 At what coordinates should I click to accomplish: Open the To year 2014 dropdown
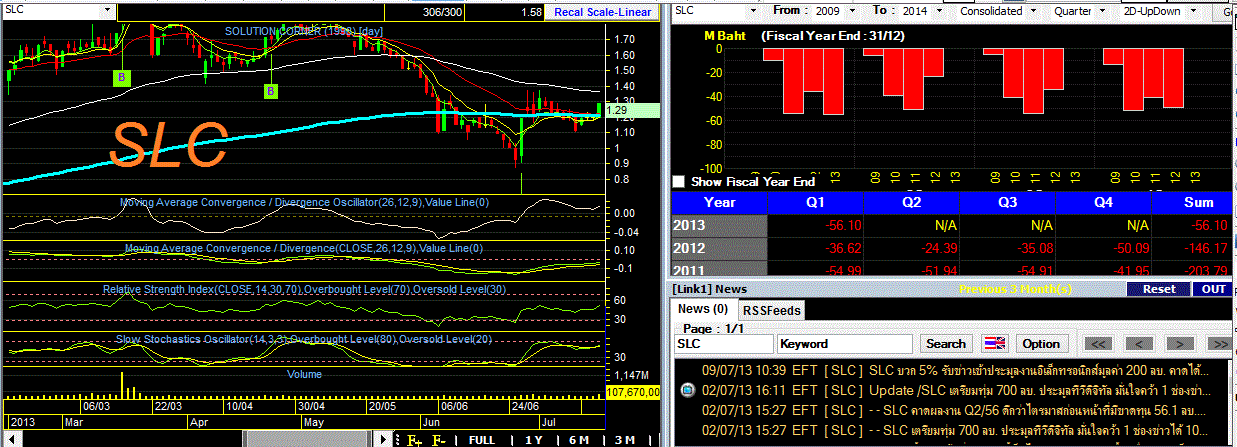[x=939, y=10]
